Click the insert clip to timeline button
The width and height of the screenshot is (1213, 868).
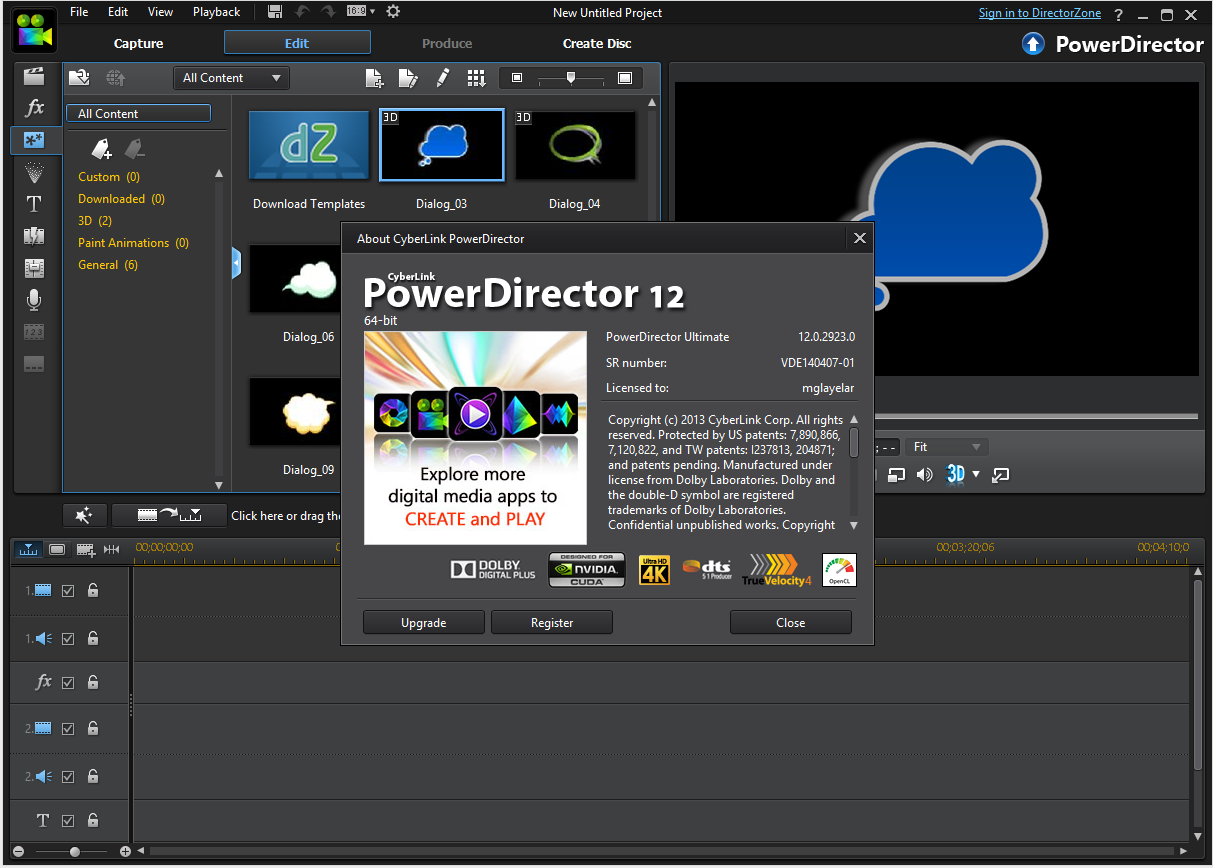click(x=169, y=515)
